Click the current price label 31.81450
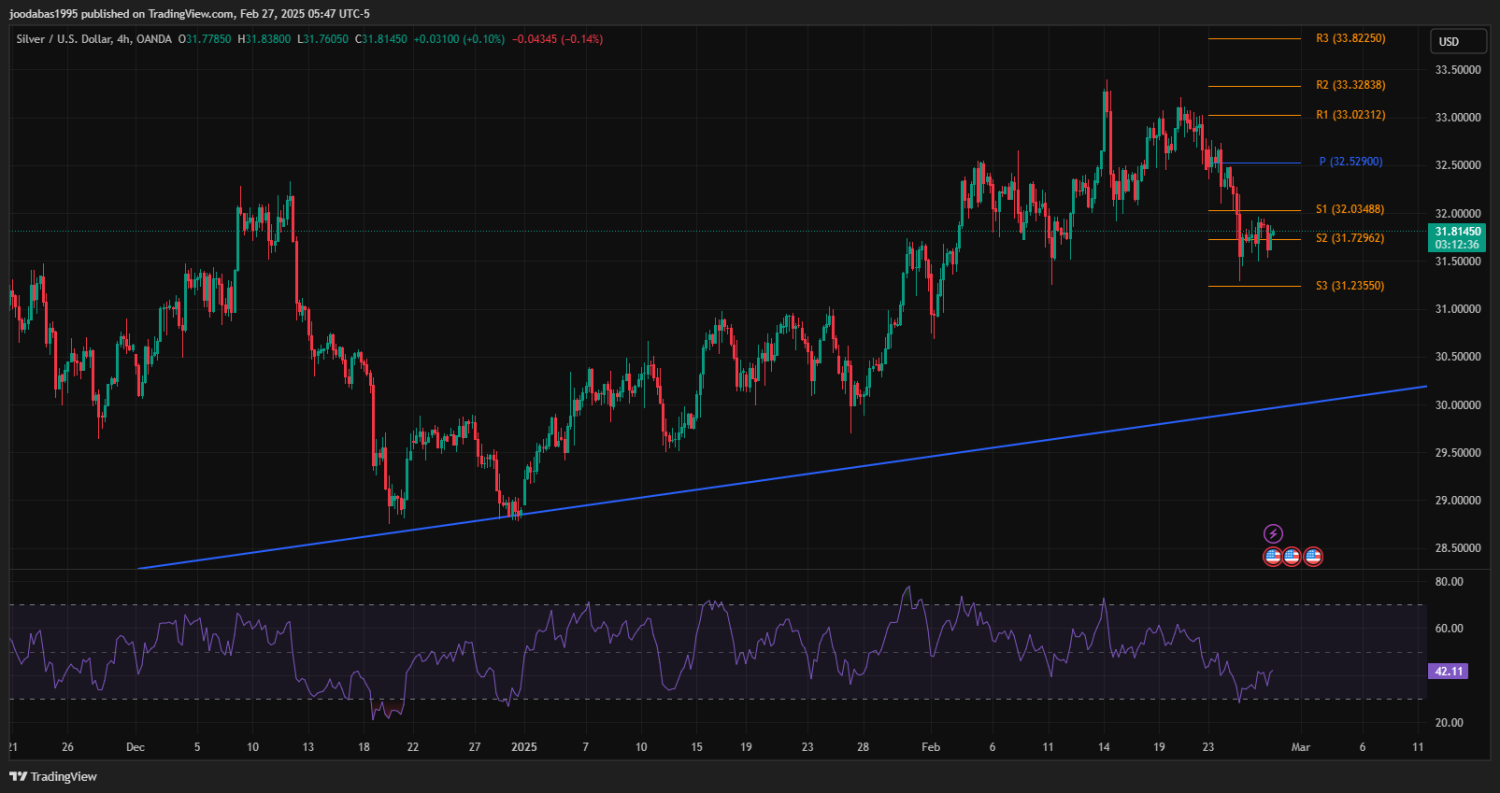Image resolution: width=1500 pixels, height=793 pixels. (1457, 231)
